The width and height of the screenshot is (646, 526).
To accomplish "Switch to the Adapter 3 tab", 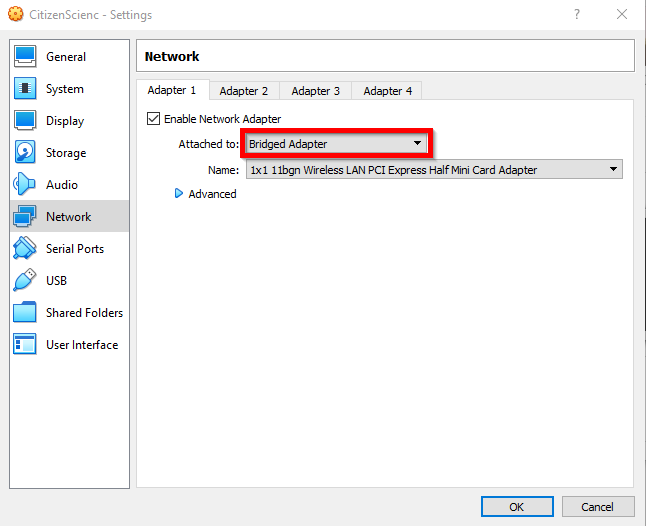I will 316,91.
